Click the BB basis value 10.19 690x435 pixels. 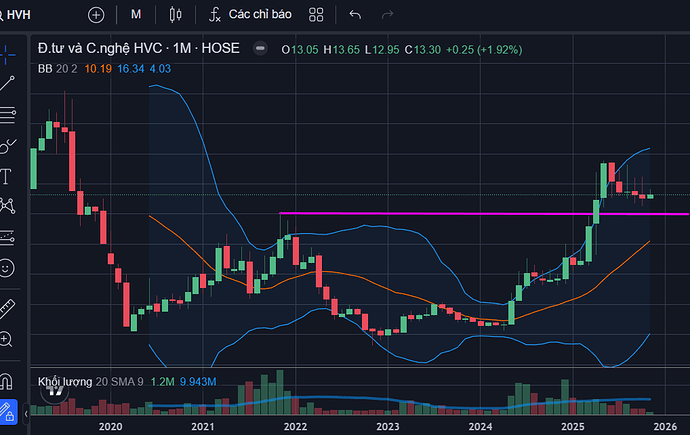(98, 69)
